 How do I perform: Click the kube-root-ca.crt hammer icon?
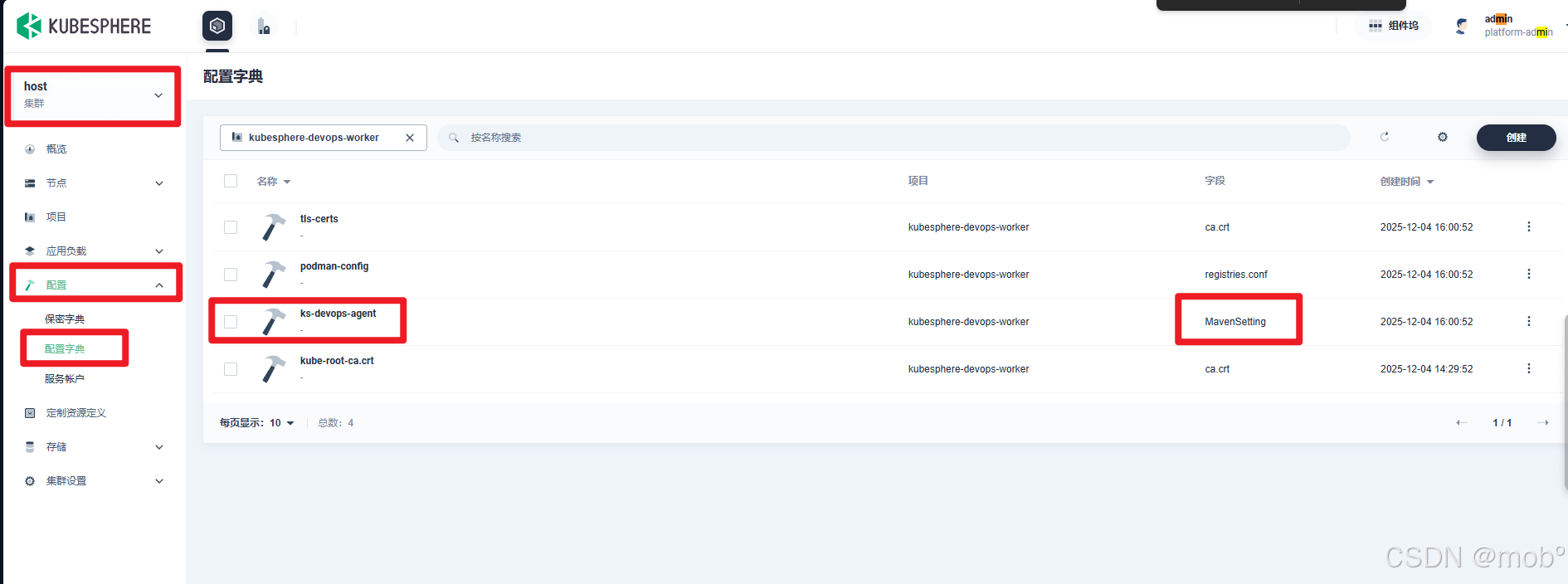273,369
